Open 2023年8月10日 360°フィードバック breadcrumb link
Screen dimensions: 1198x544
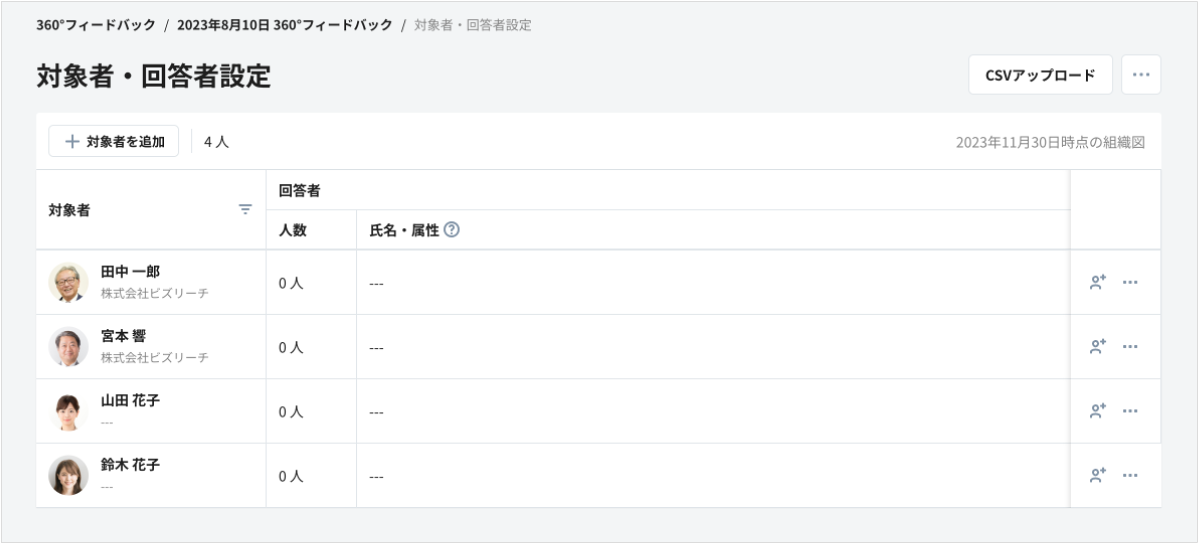pyautogui.click(x=284, y=25)
